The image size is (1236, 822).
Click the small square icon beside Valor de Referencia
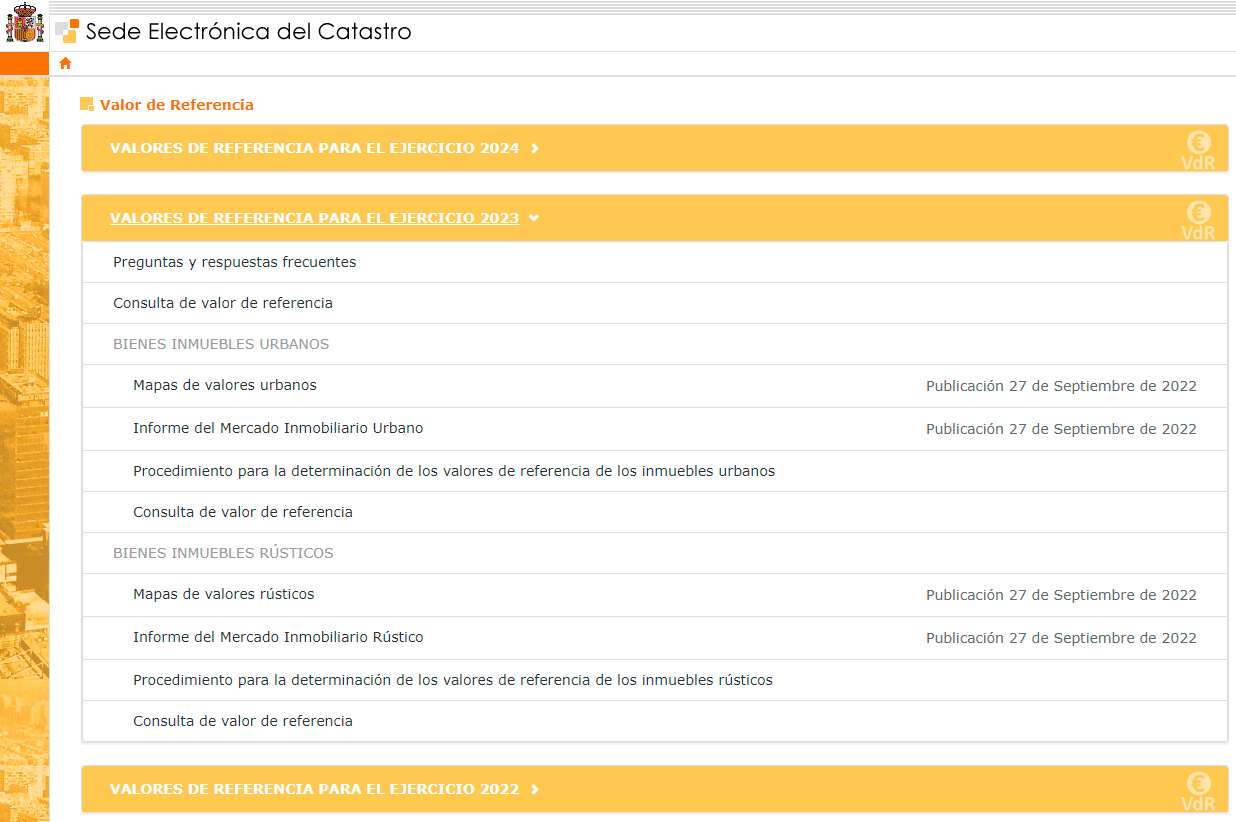click(x=87, y=104)
